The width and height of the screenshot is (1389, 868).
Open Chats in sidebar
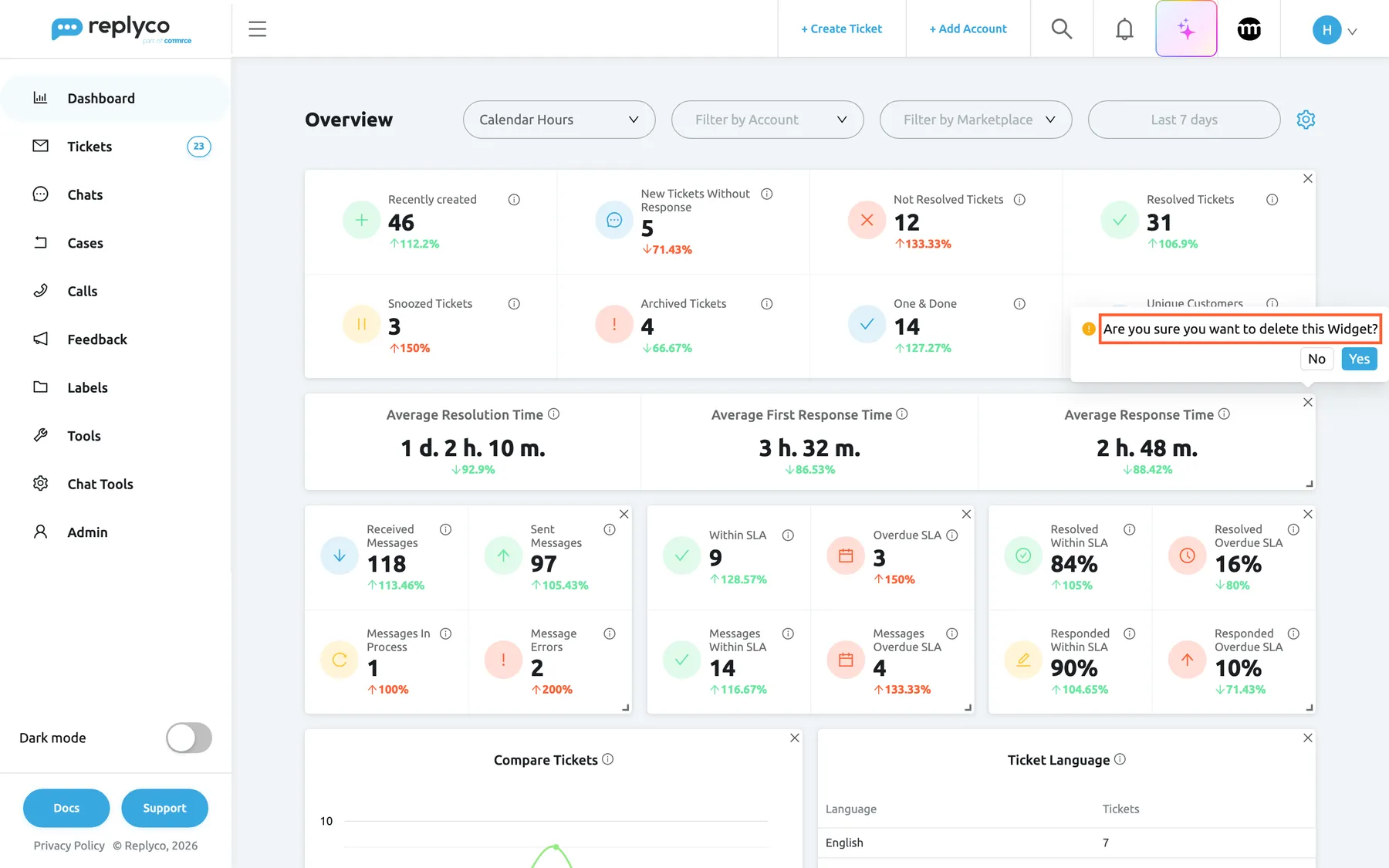(x=116, y=194)
